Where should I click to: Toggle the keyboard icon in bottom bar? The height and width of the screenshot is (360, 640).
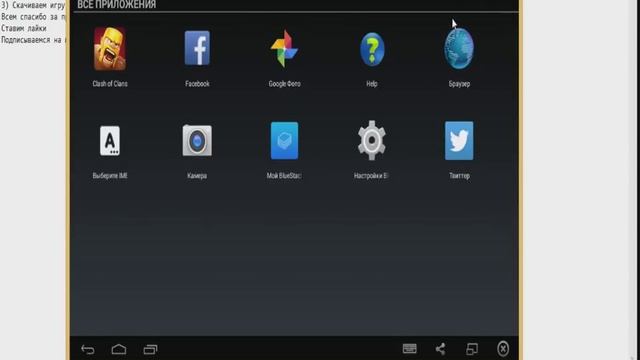tap(409, 349)
